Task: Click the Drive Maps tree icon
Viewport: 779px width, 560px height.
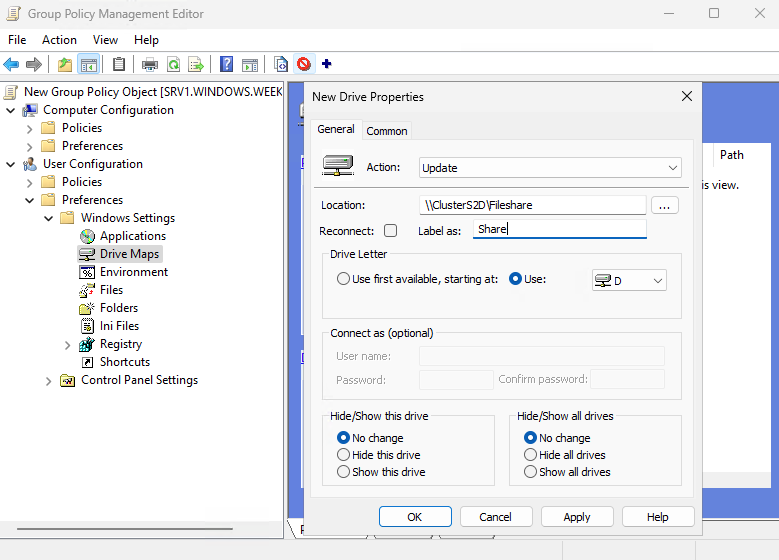Action: [x=87, y=254]
